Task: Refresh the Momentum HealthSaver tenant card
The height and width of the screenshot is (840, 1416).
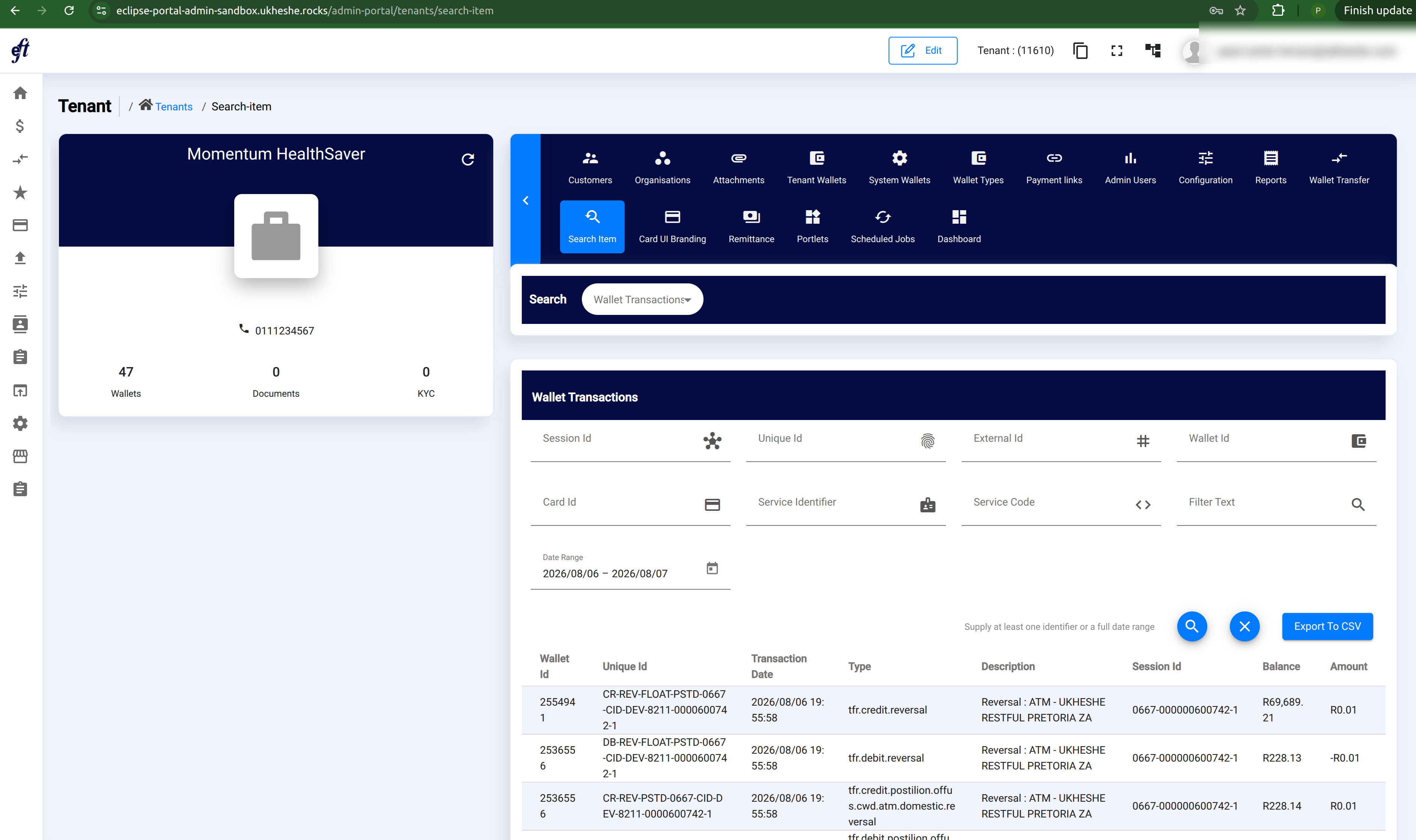Action: [x=467, y=160]
